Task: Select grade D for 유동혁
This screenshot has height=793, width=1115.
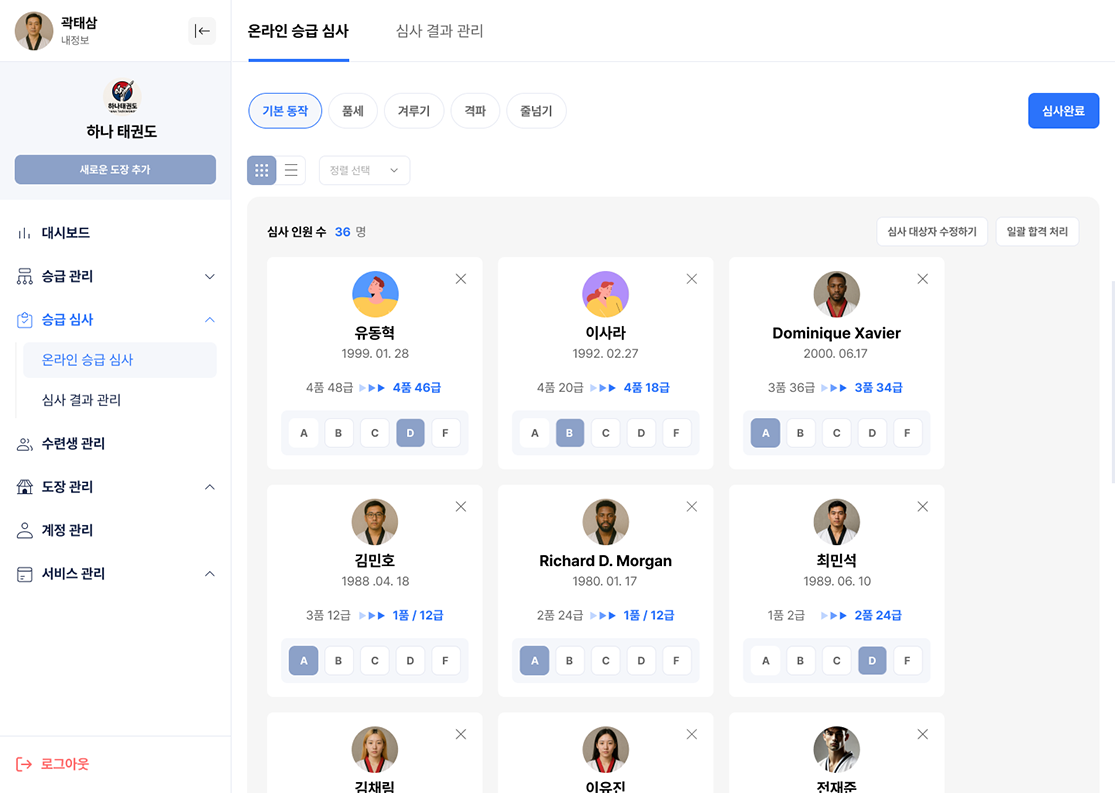Action: [410, 432]
